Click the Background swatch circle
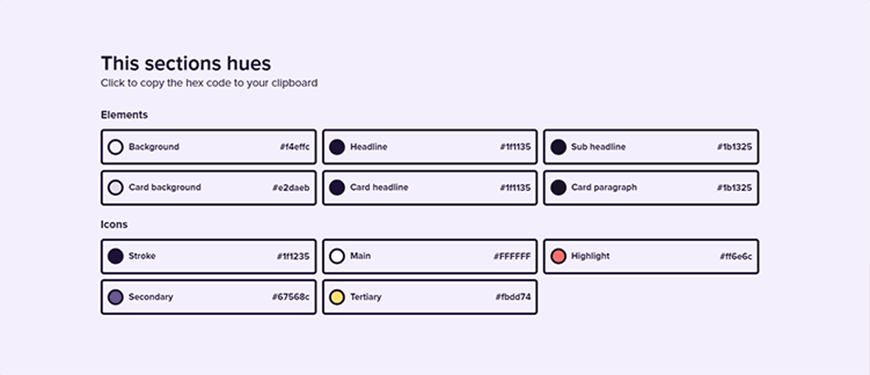 (x=115, y=147)
